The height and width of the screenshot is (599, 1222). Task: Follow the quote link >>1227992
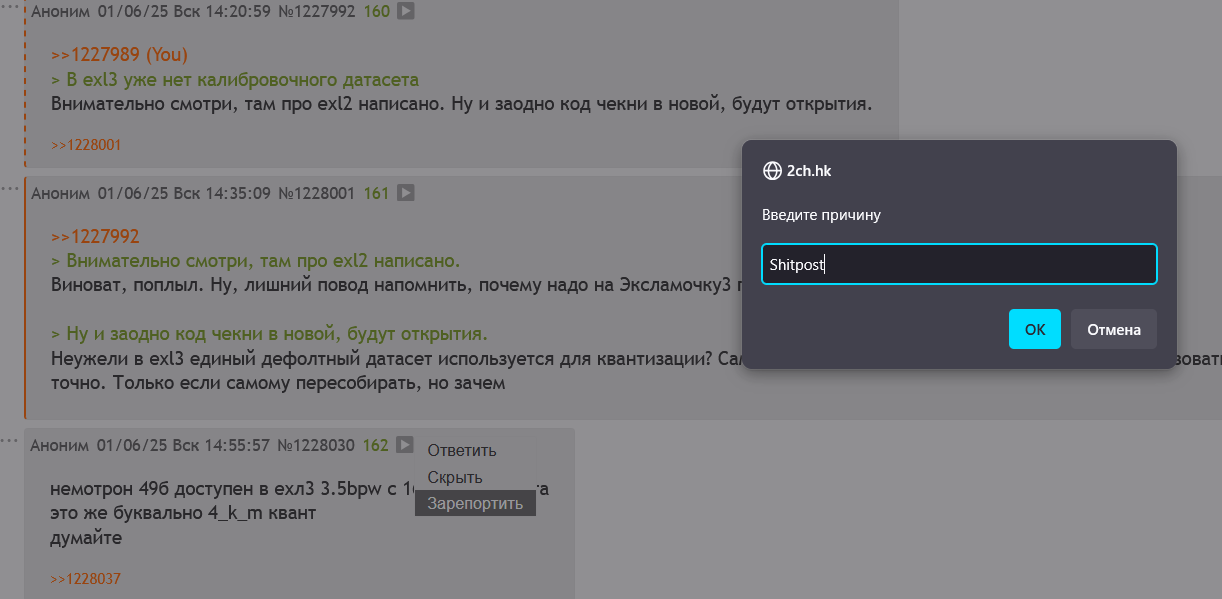click(x=95, y=237)
